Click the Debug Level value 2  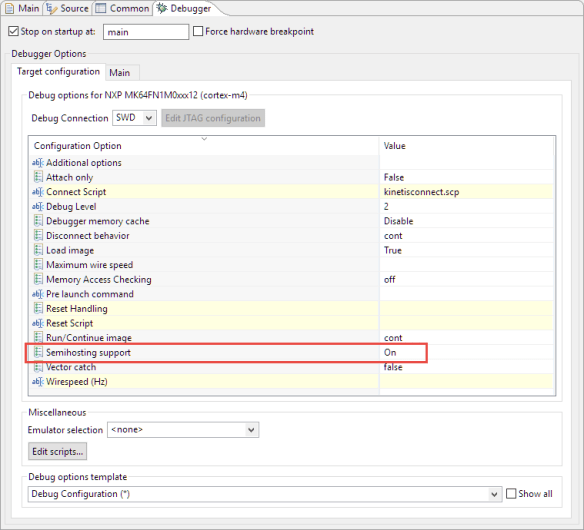coord(386,206)
